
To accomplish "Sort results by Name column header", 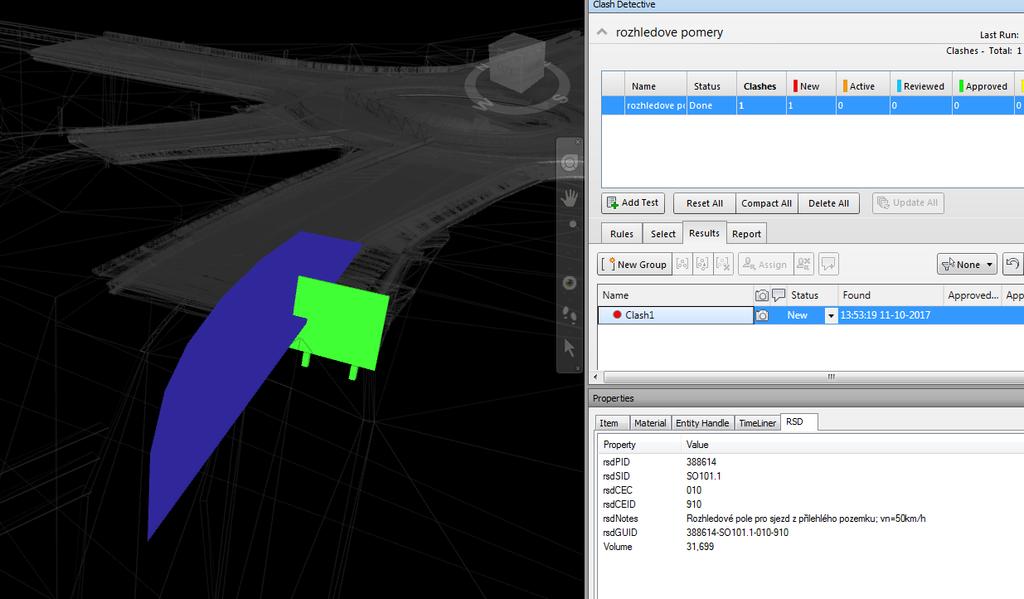I will 675,295.
